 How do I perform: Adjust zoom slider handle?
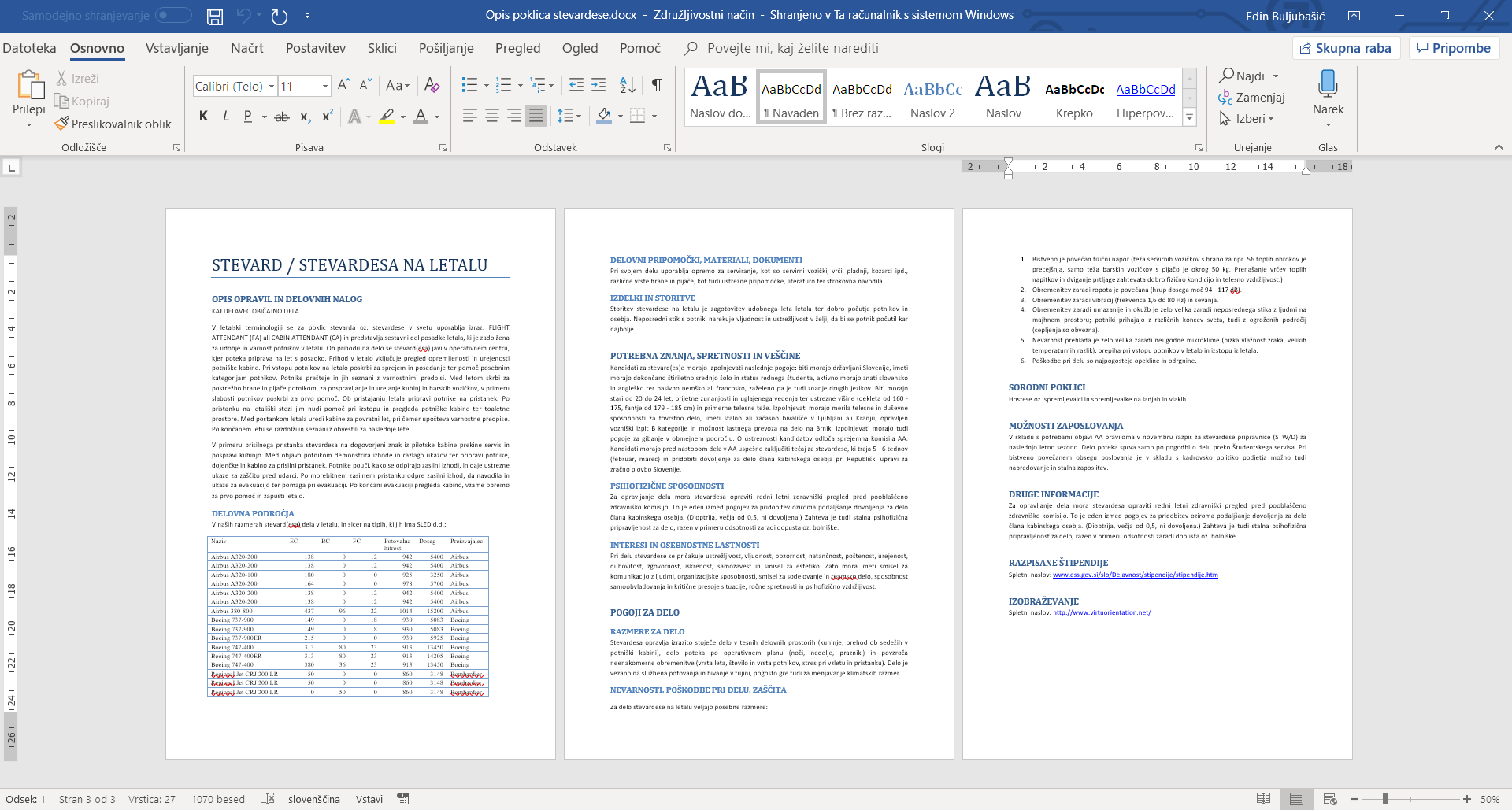(x=1384, y=799)
